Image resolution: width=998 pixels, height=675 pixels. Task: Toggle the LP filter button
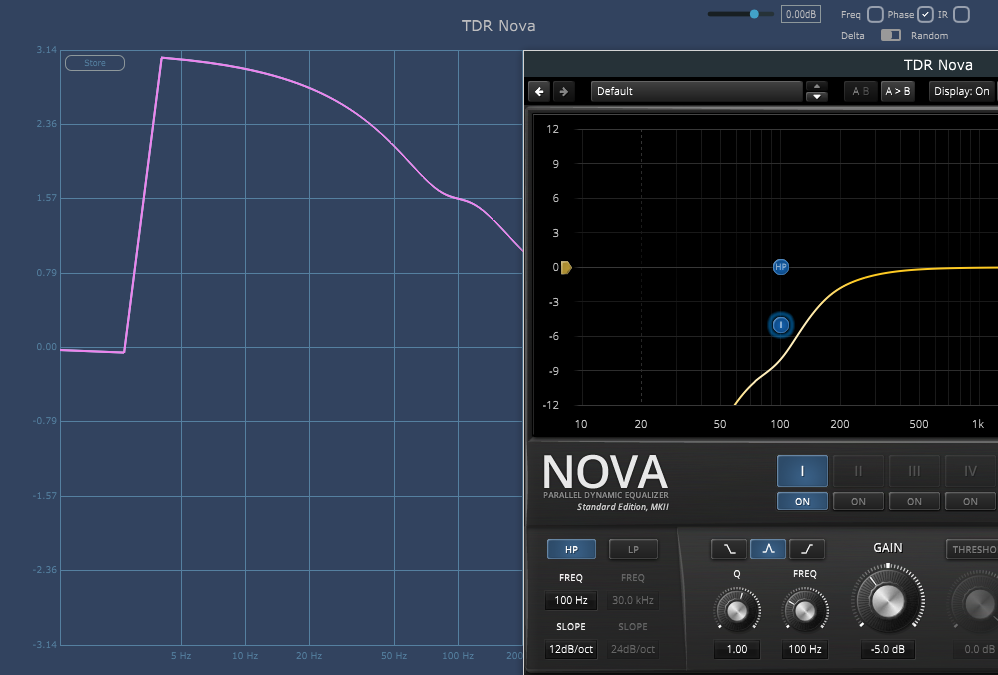pyautogui.click(x=633, y=549)
